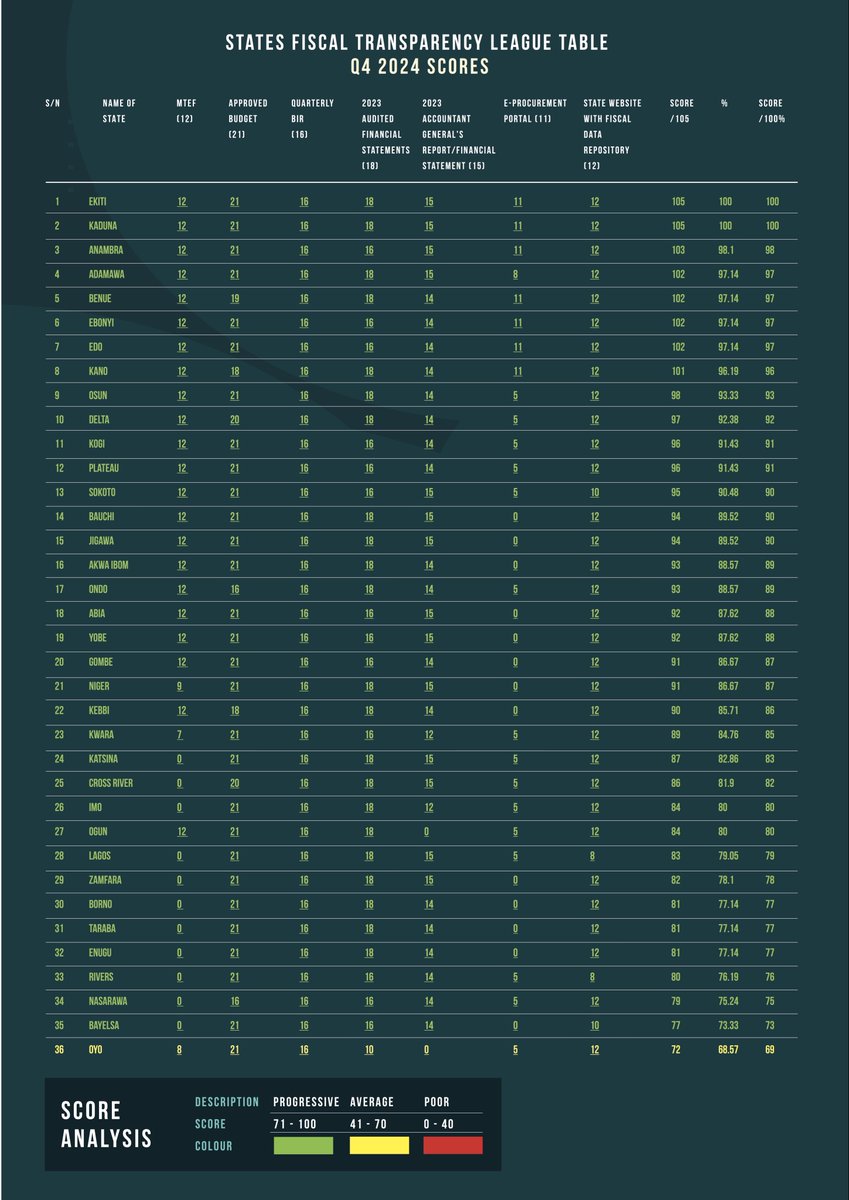The height and width of the screenshot is (1200, 849).
Task: Click the '71 - 100' score range
Action: pos(295,1124)
